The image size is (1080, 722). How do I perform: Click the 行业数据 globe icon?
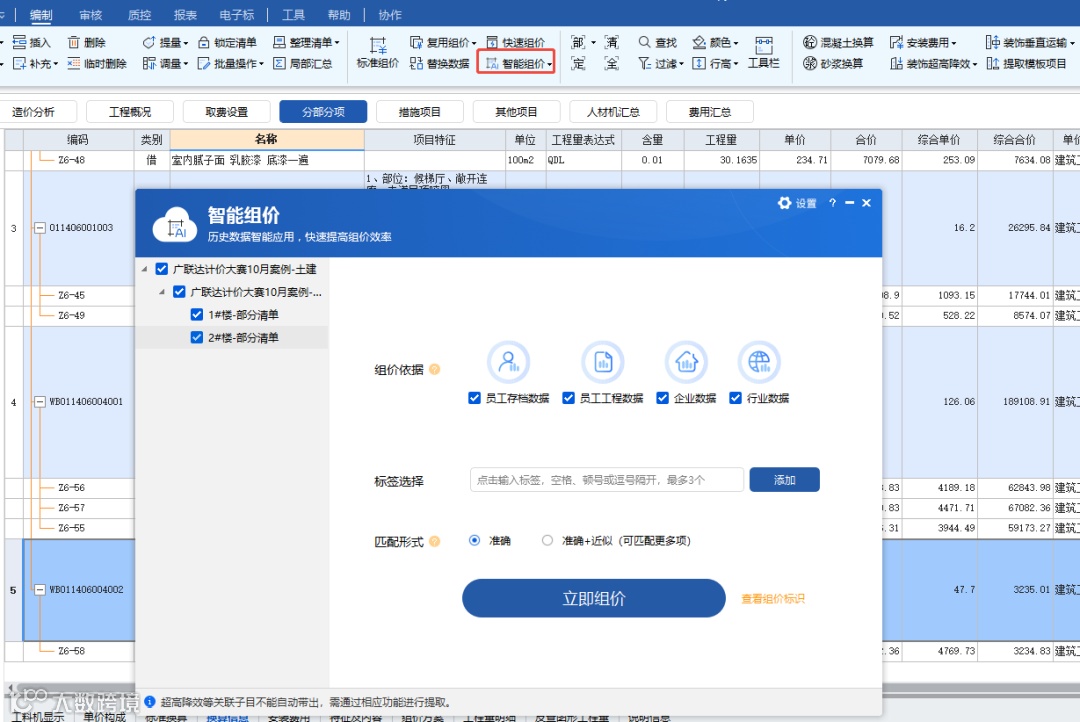[x=759, y=362]
